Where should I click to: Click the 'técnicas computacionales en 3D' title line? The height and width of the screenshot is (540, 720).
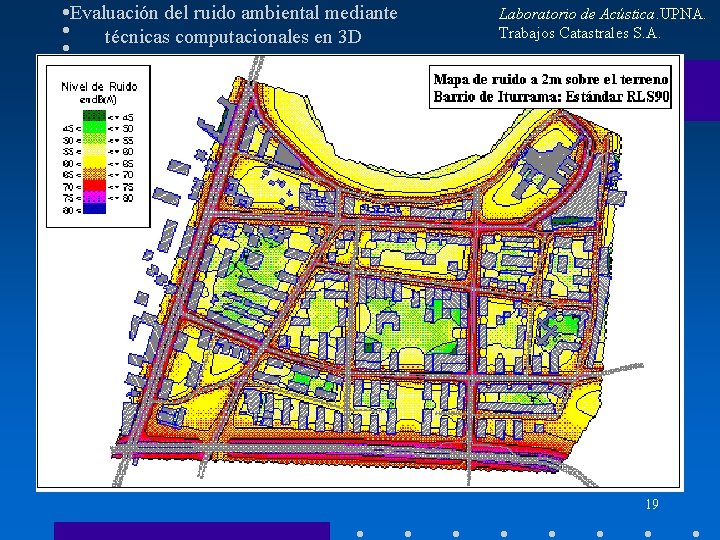pyautogui.click(x=233, y=36)
